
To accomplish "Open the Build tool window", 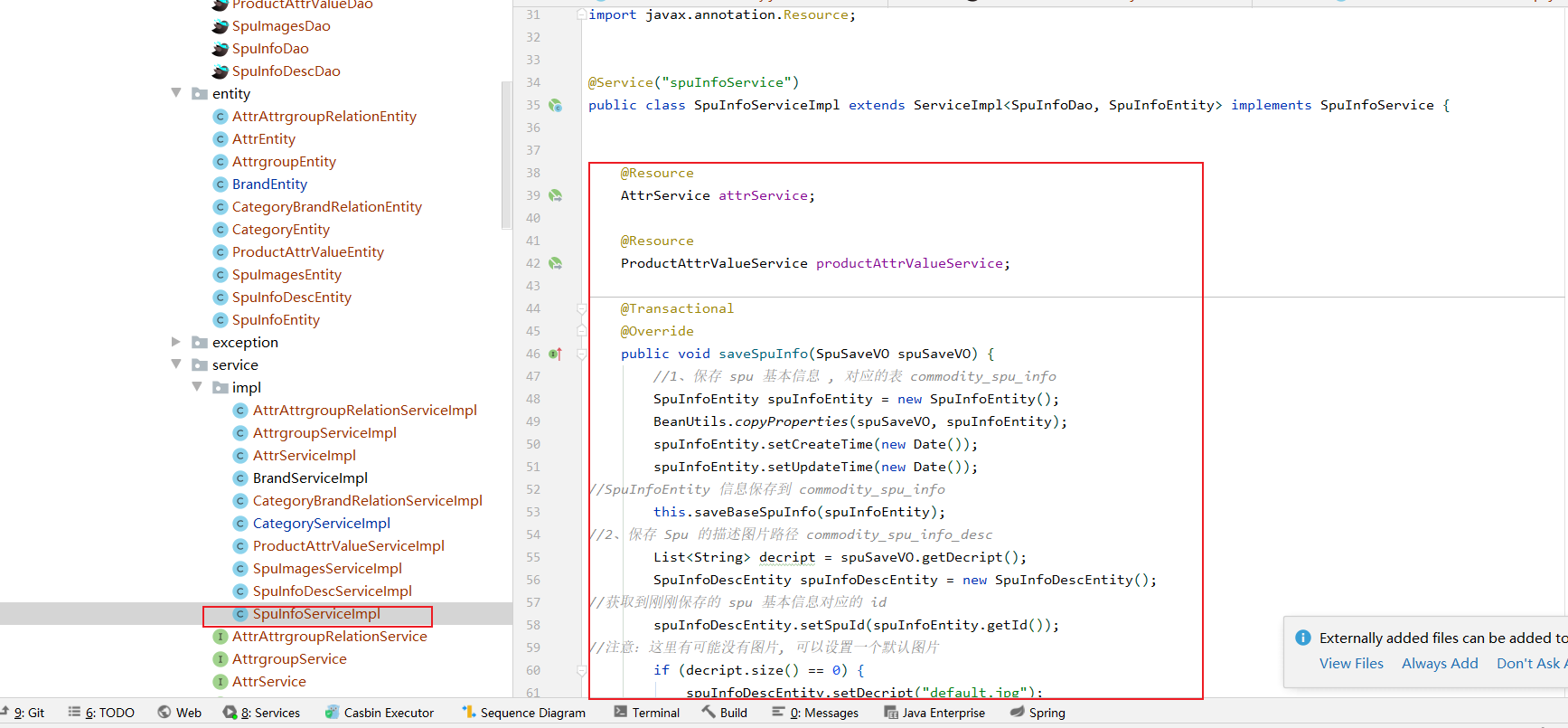I will (725, 713).
